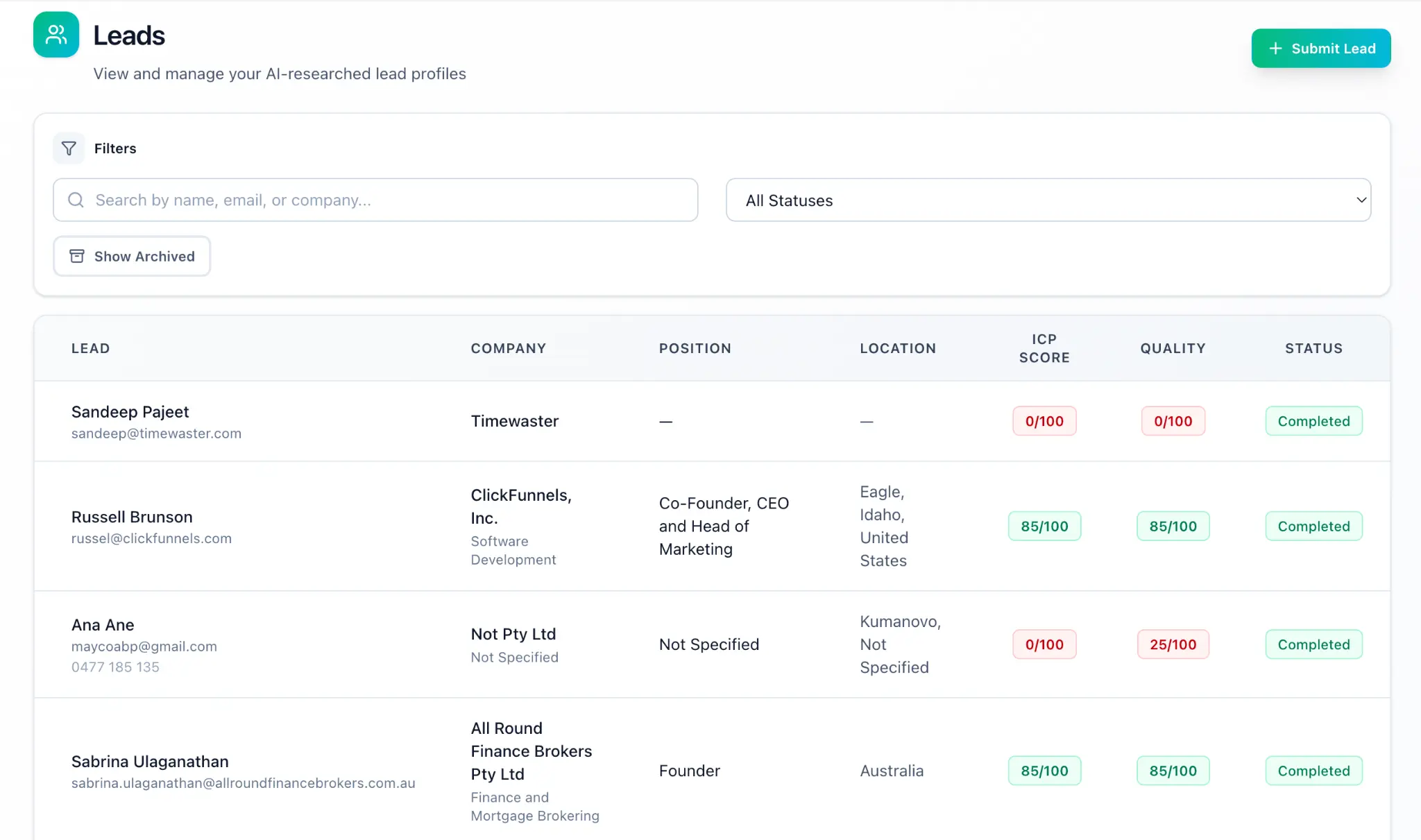Toggle Show Archived leads
The image size is (1421, 840).
[x=132, y=256]
